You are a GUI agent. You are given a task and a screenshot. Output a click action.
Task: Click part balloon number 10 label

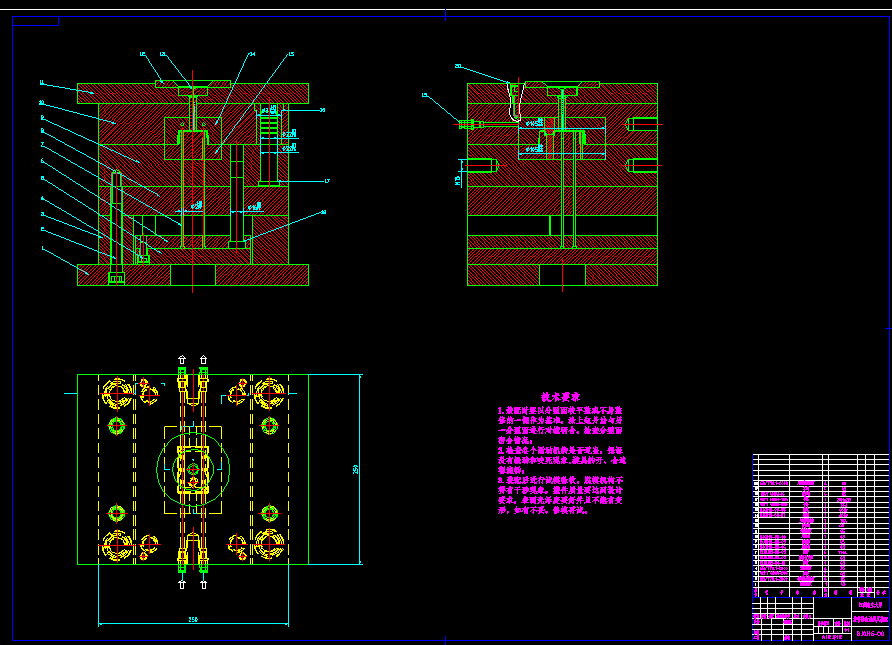(x=42, y=102)
